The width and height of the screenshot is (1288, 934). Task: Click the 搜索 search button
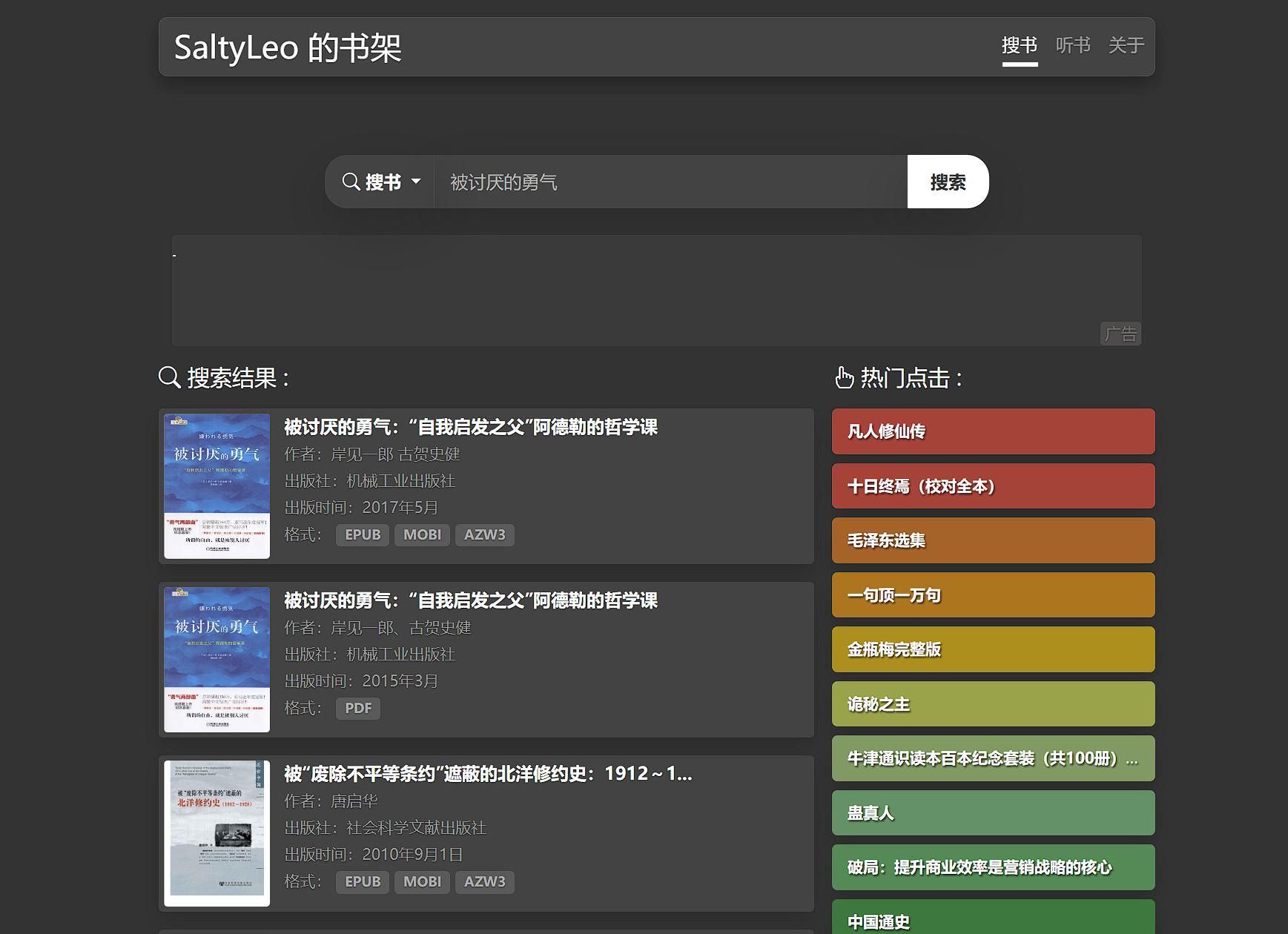(948, 182)
